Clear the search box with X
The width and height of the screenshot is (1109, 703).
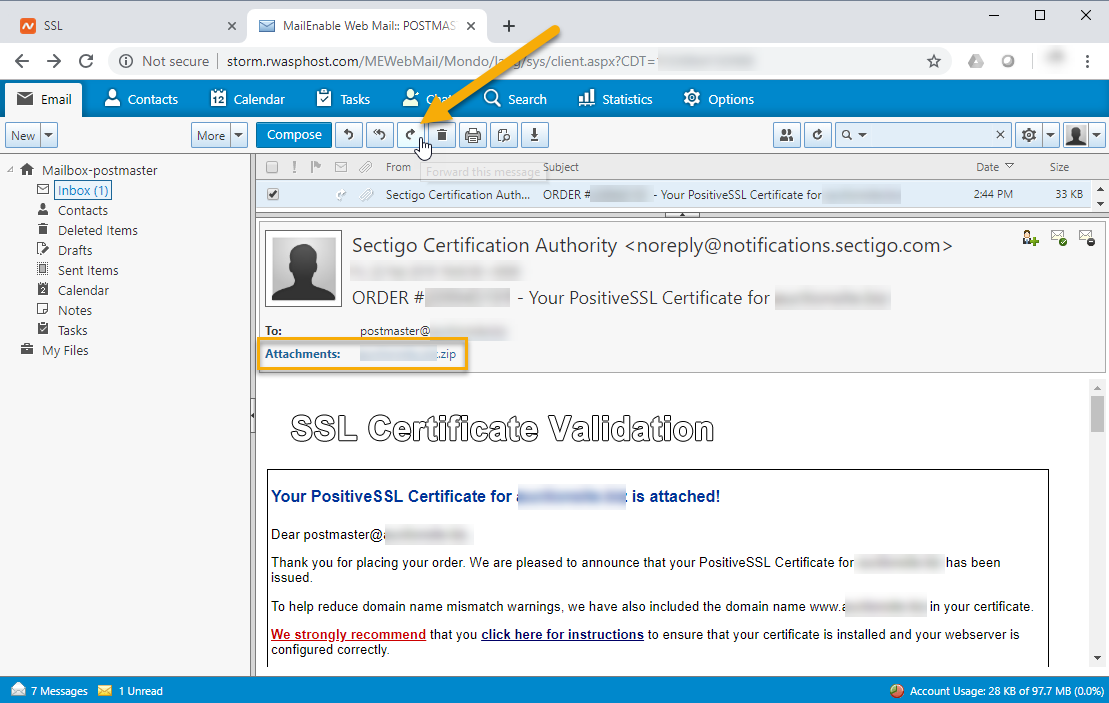click(x=1000, y=134)
